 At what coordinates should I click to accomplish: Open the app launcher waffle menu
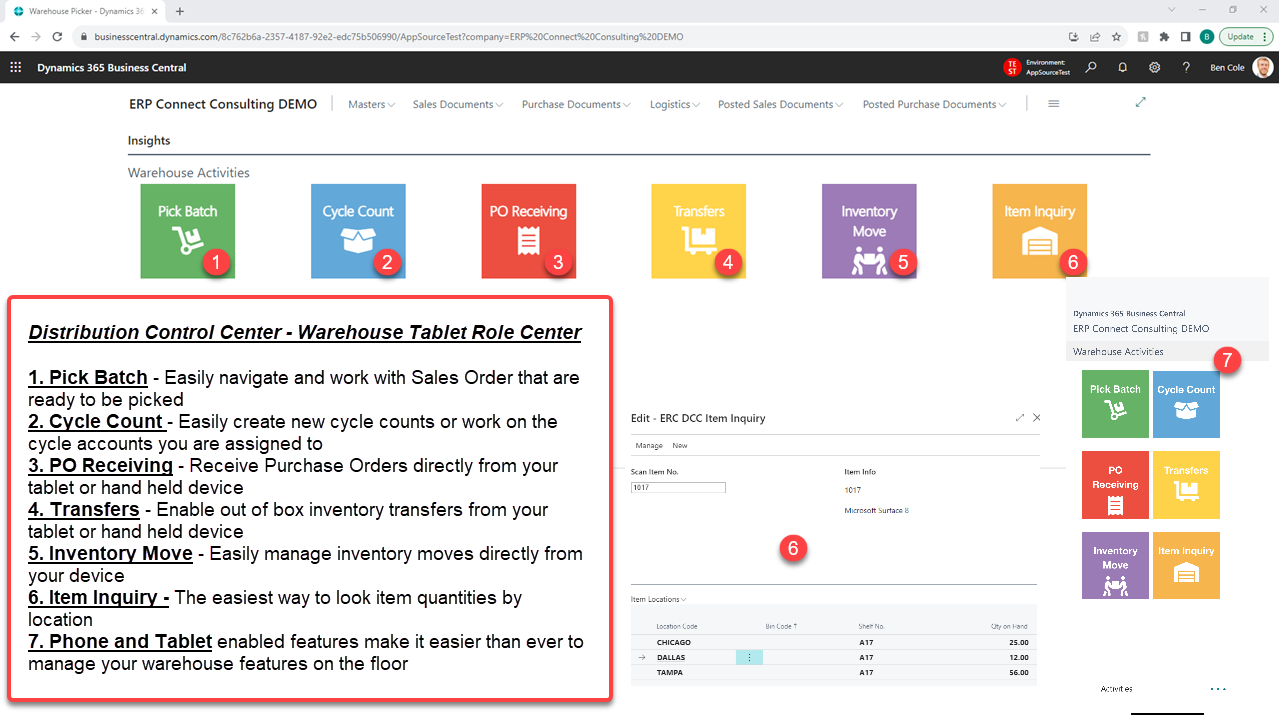tap(15, 67)
